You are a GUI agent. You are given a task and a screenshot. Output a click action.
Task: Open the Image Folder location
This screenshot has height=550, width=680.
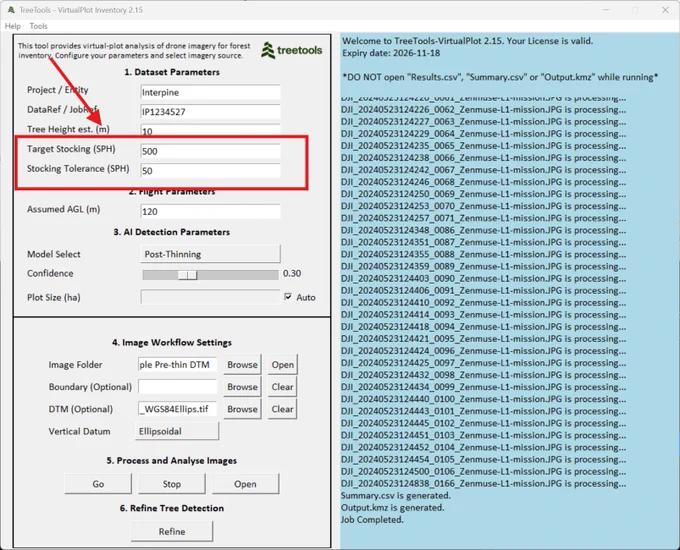[x=282, y=365]
